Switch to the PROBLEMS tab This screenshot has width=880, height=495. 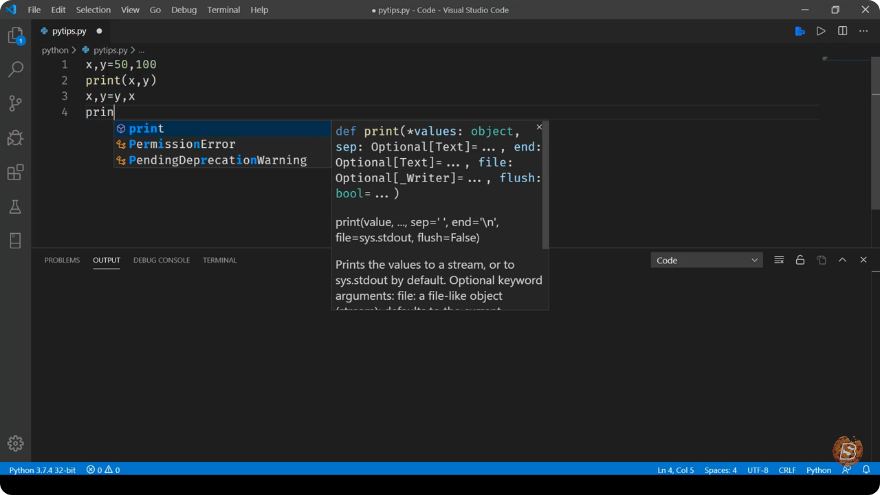coord(62,260)
